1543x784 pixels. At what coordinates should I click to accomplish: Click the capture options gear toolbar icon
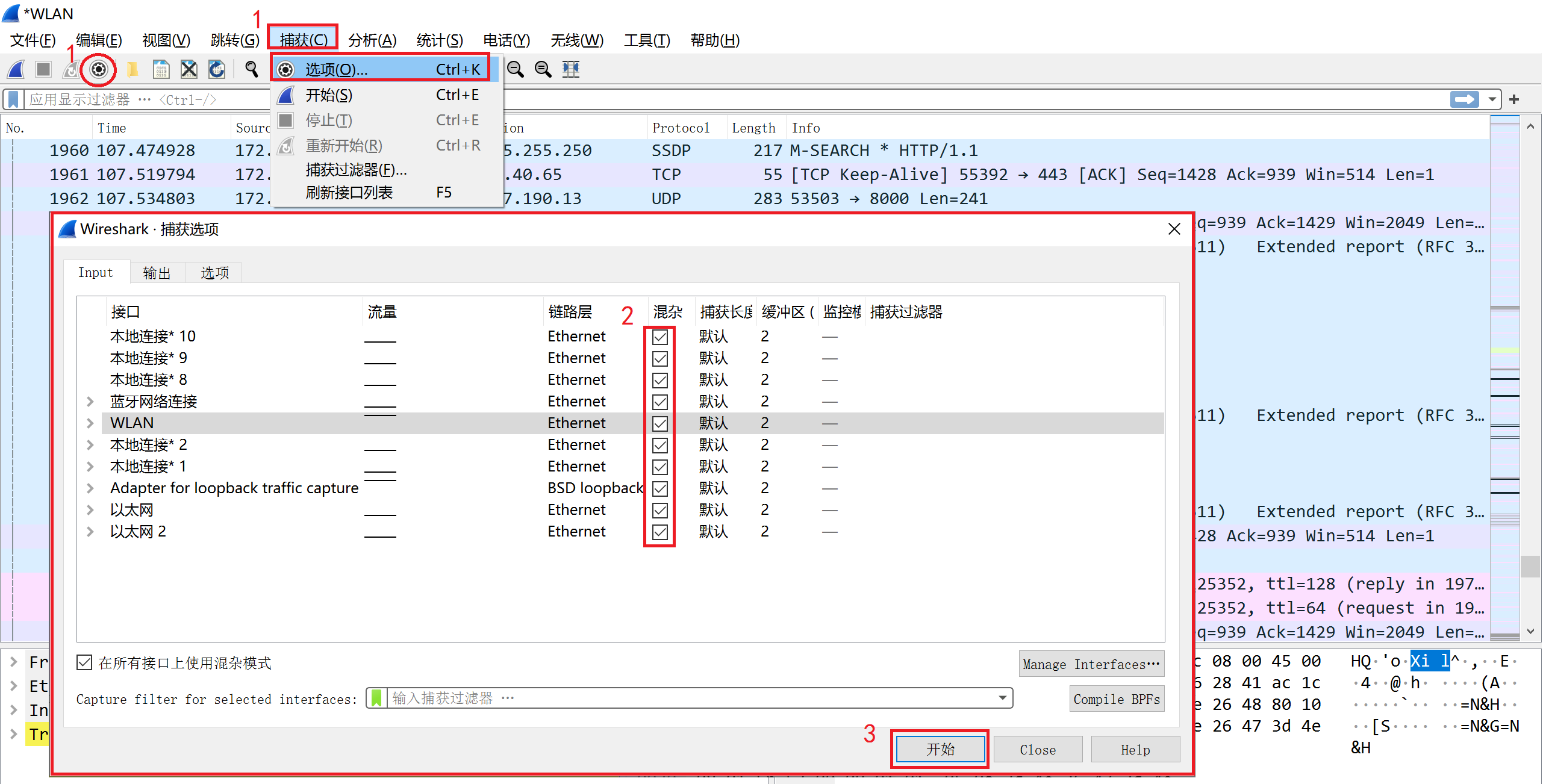click(99, 70)
